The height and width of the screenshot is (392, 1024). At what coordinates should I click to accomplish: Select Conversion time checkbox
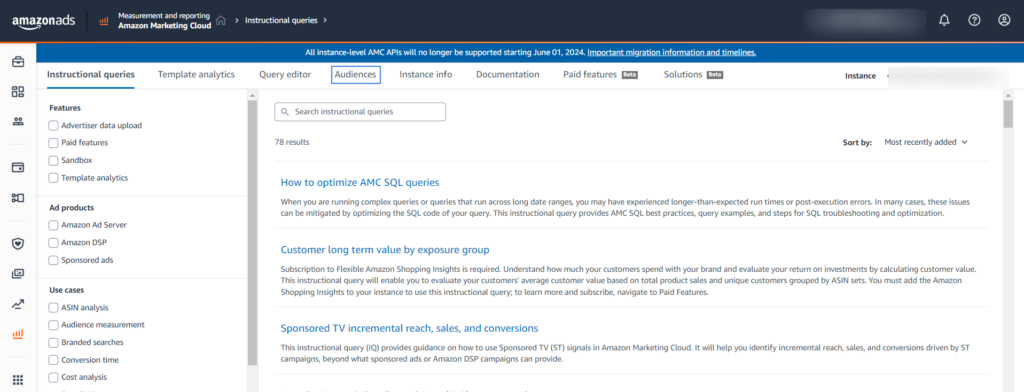click(x=54, y=360)
